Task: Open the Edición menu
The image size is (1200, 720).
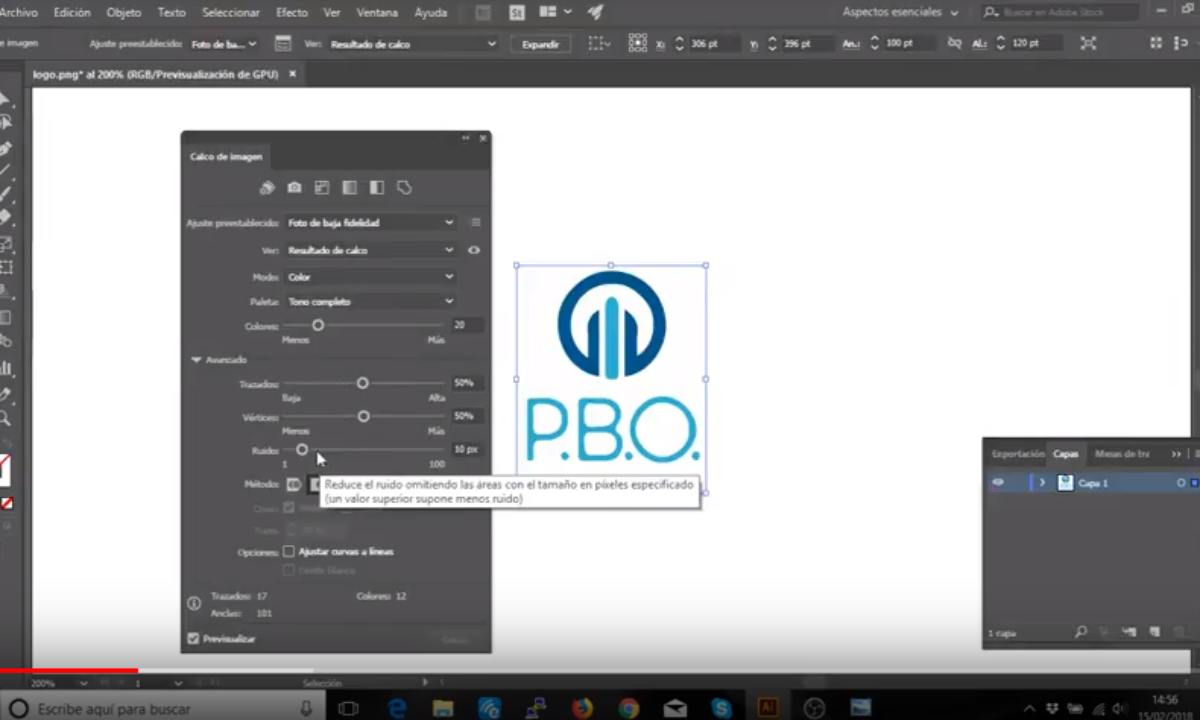Action: (72, 13)
